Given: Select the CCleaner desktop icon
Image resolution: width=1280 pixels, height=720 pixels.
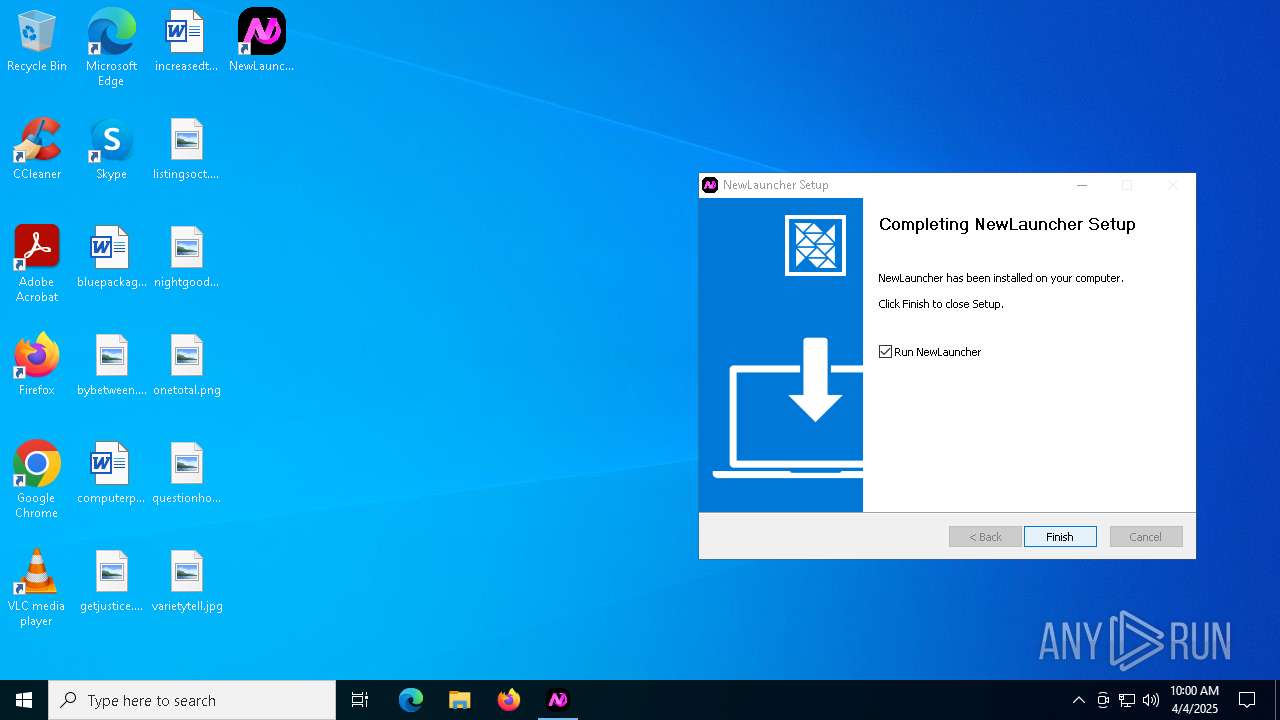Looking at the screenshot, I should coord(37,150).
